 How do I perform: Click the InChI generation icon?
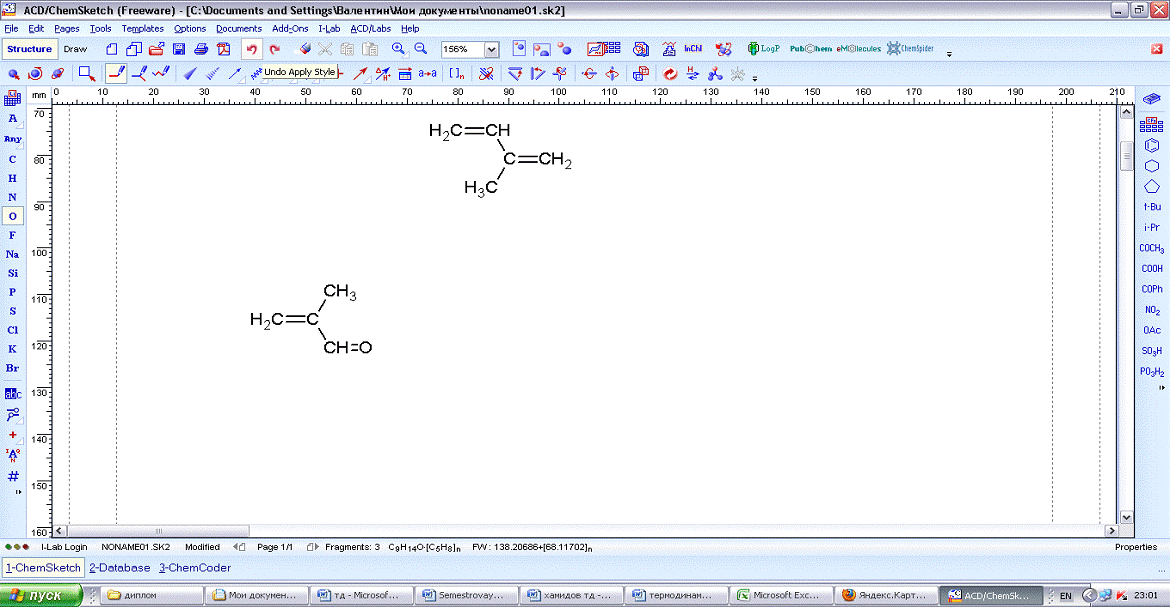pyautogui.click(x=692, y=49)
